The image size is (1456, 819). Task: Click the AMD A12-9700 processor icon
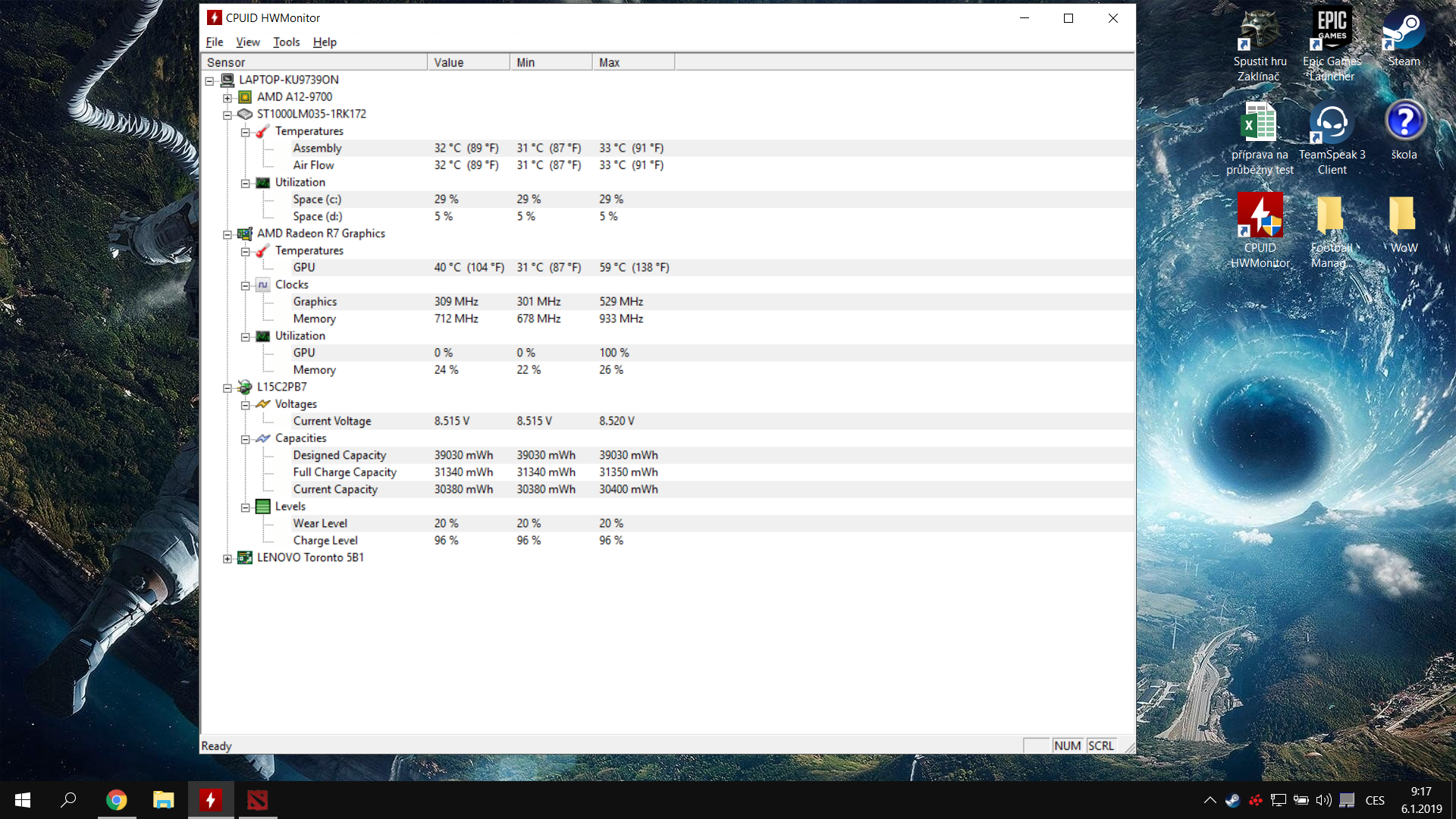coord(245,97)
